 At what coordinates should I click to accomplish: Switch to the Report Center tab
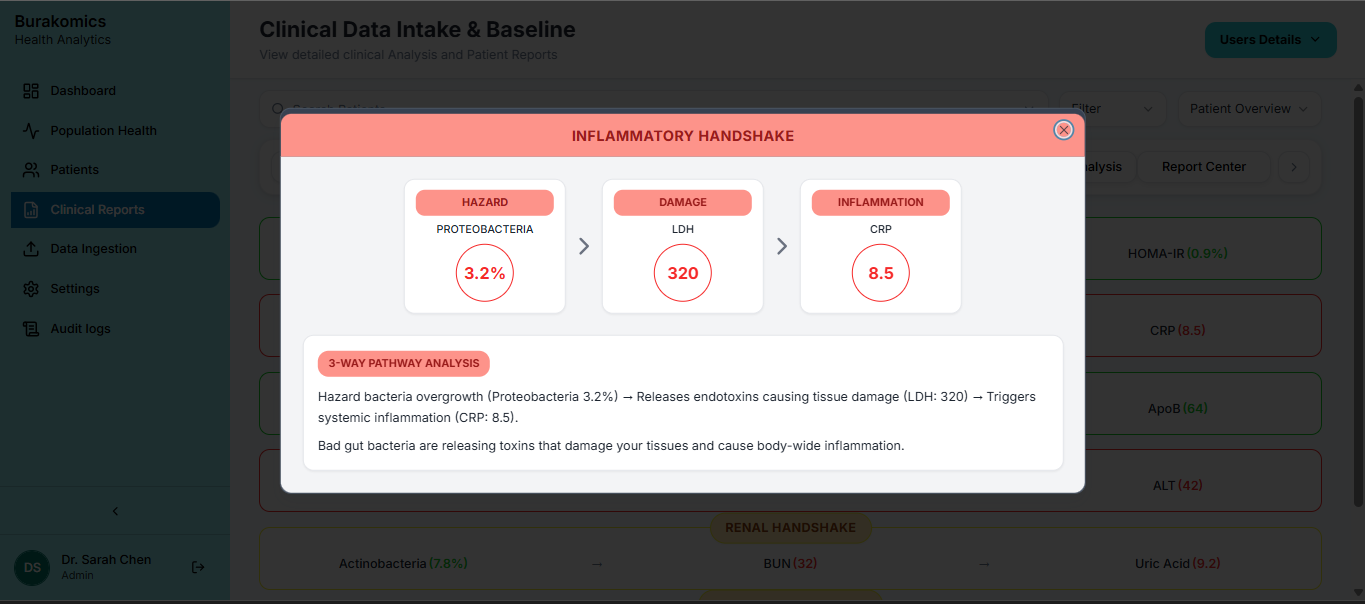[1203, 167]
